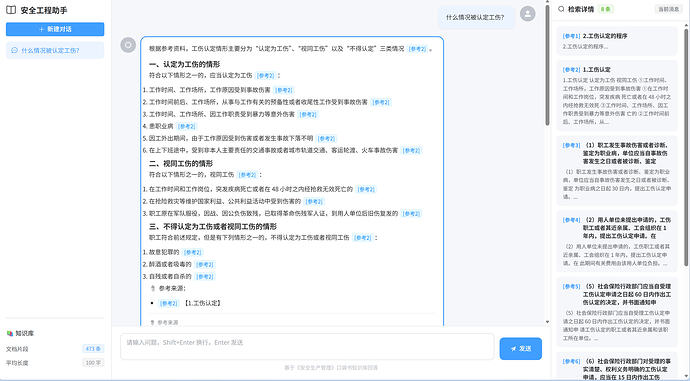The height and width of the screenshot is (381, 690).
Task: Start a new chat with 新建对话
Action: [x=55, y=29]
